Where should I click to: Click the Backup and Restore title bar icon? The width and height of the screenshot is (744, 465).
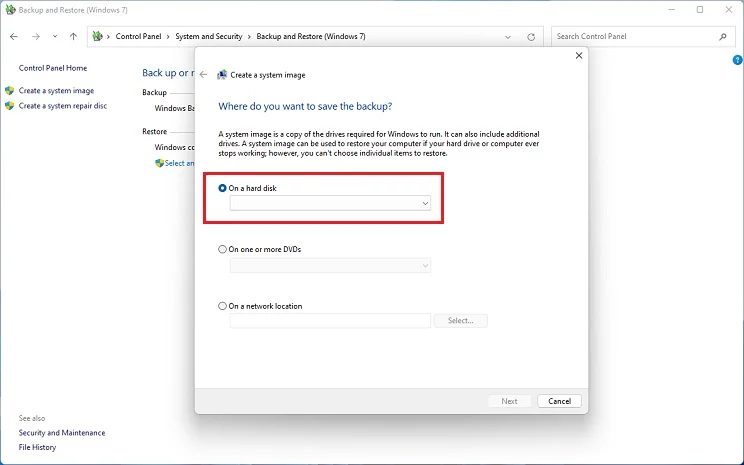click(10, 9)
